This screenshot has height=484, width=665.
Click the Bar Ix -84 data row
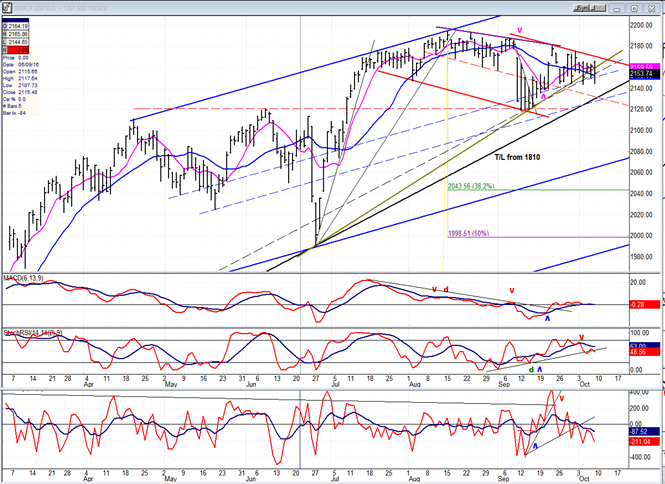point(12,113)
